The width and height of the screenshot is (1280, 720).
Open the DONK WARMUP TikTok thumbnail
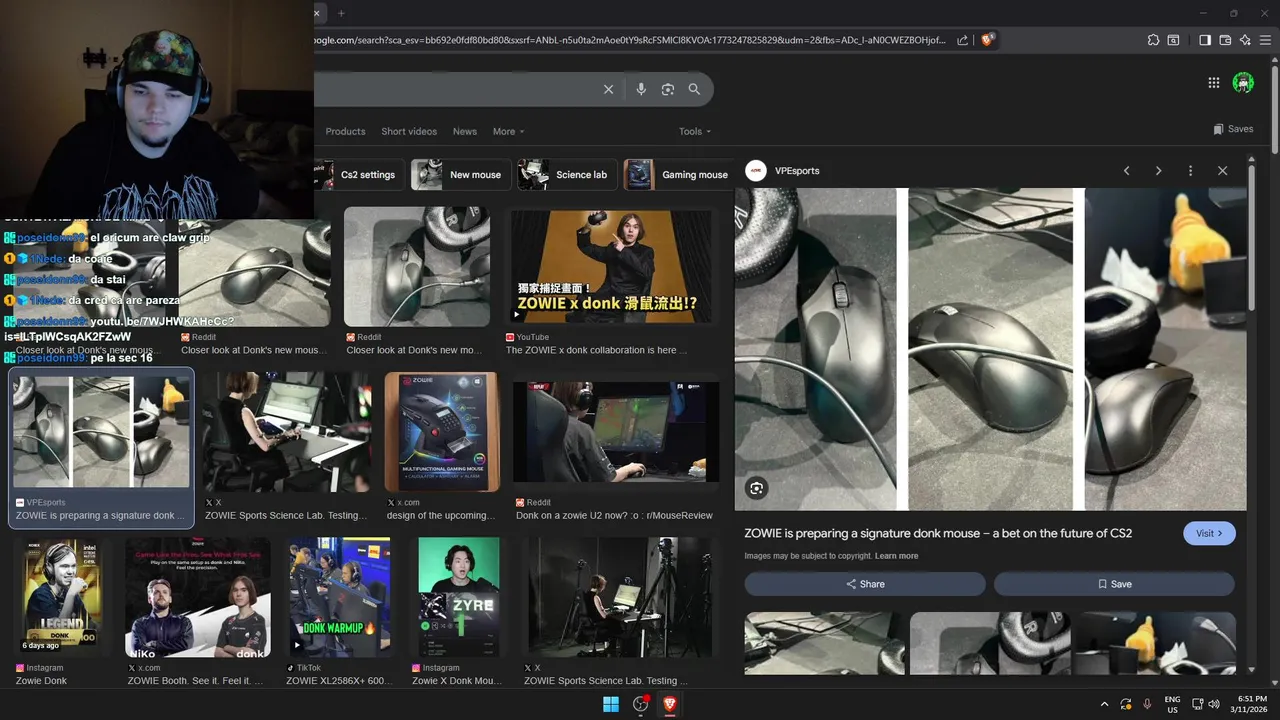click(340, 596)
